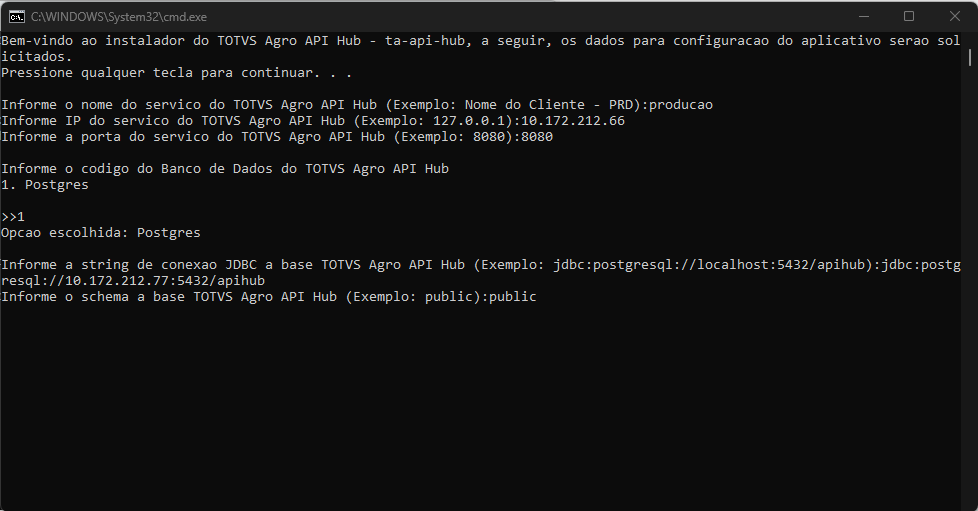Screen dimensions: 978x511
Task: Click the wrapped JDBC text ending in 5432/apihub
Action: (133, 281)
